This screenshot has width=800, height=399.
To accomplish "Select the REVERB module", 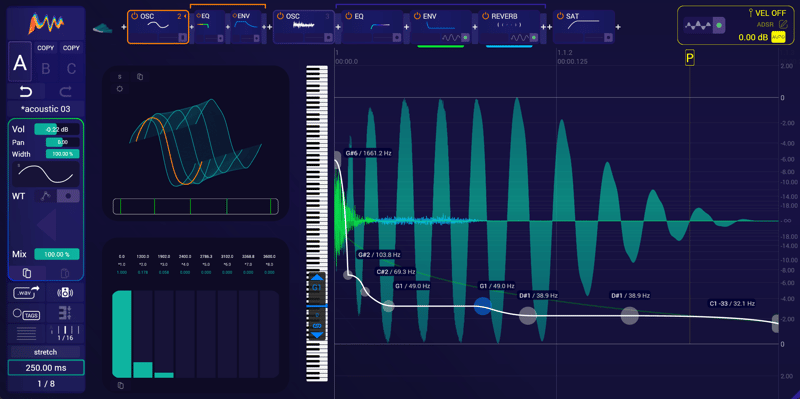I will coord(509,27).
